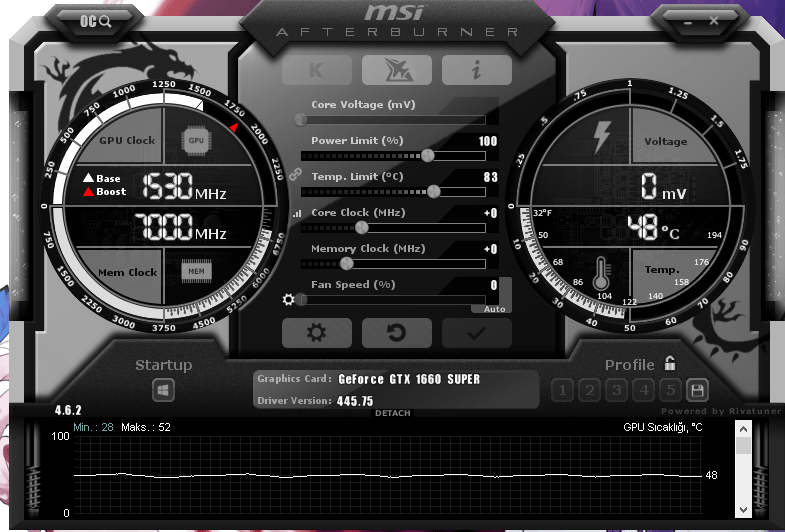Viewport: 785px width, 532px height.
Task: Select profile slot 1
Action: [562, 390]
